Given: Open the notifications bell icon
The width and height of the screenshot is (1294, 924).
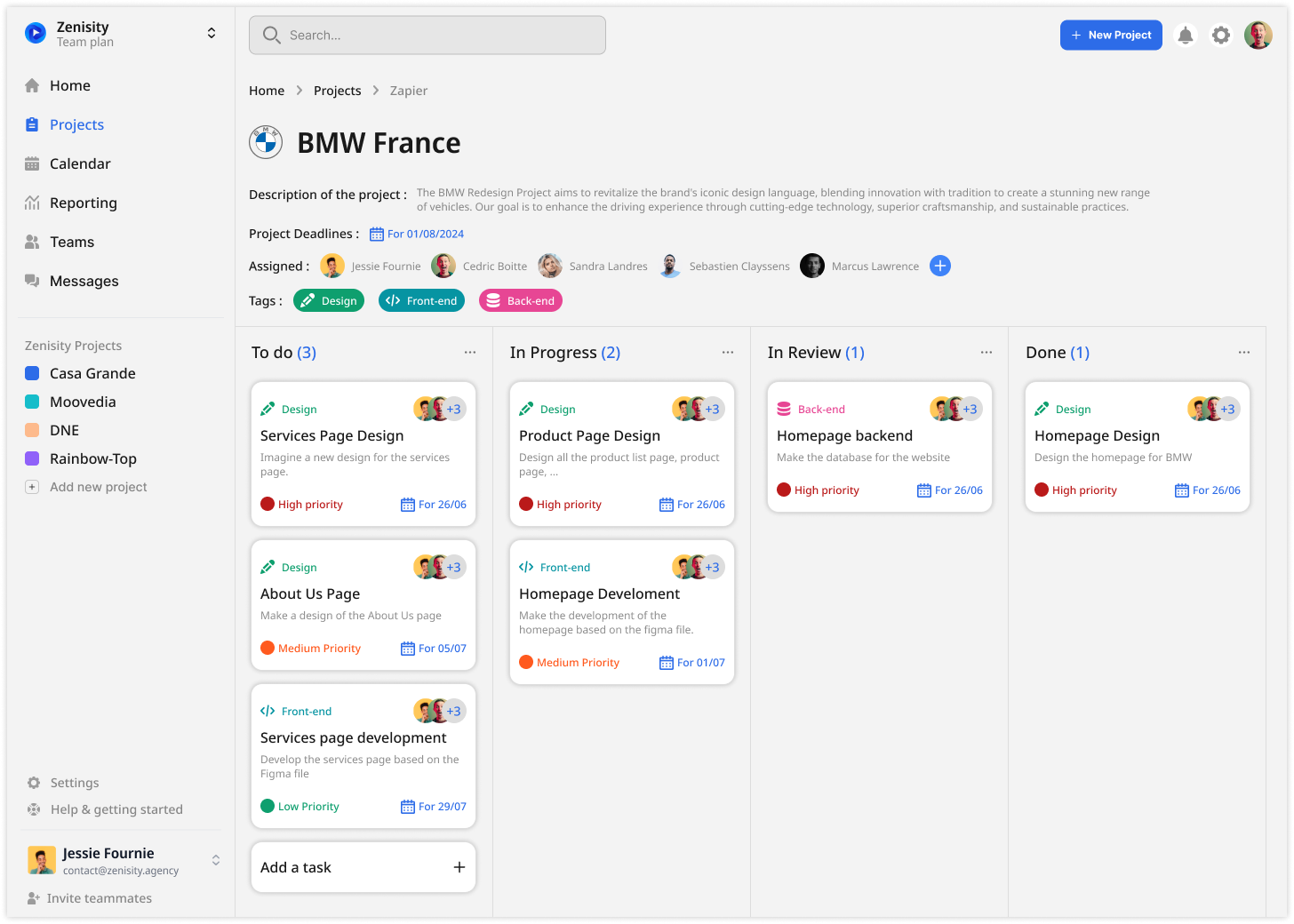Looking at the screenshot, I should click(x=1185, y=36).
